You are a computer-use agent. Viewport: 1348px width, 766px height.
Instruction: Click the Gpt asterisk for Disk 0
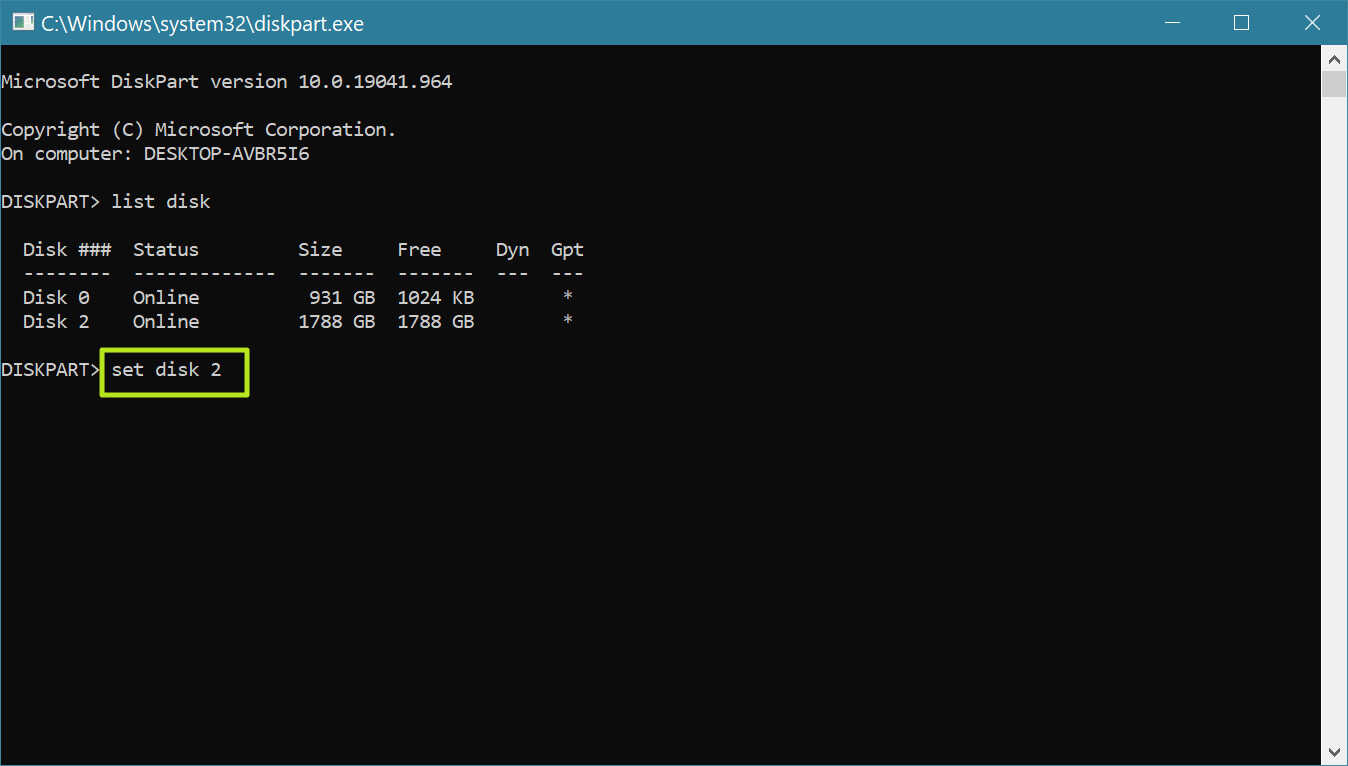click(568, 297)
